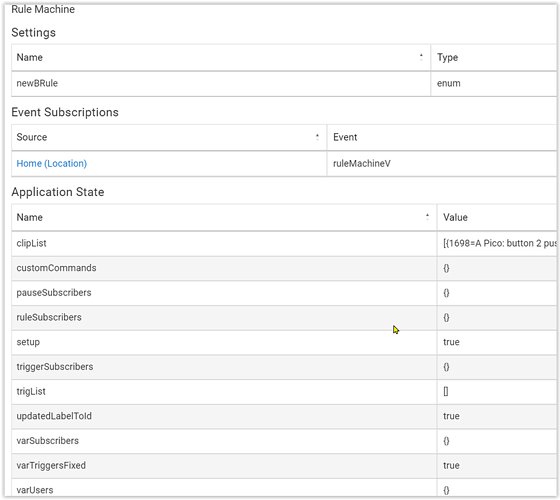This screenshot has height=500, width=560.
Task: Select the empty map value of customCommands
Action: 446,268
